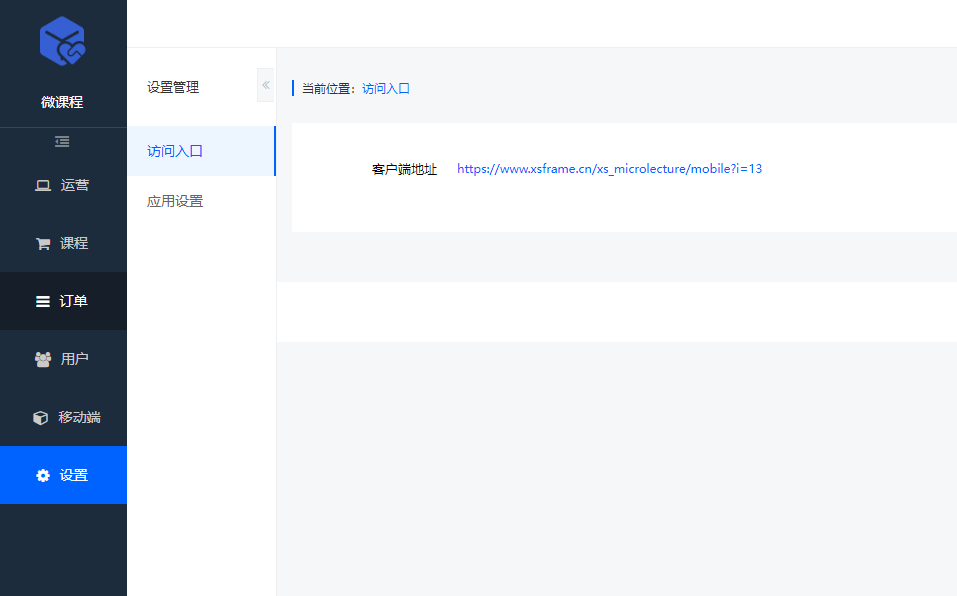Collapse the 设置管理 submenu panel arrow
This screenshot has height=596, width=957.
click(x=265, y=85)
